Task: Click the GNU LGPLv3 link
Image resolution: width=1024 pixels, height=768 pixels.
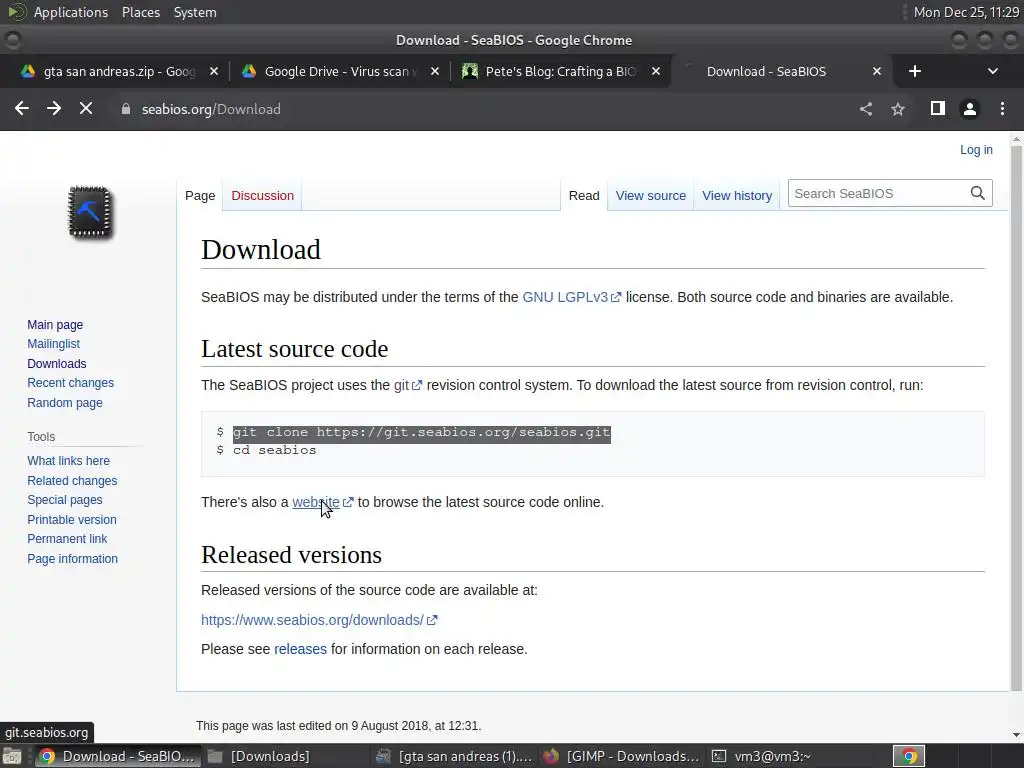Action: coord(565,297)
